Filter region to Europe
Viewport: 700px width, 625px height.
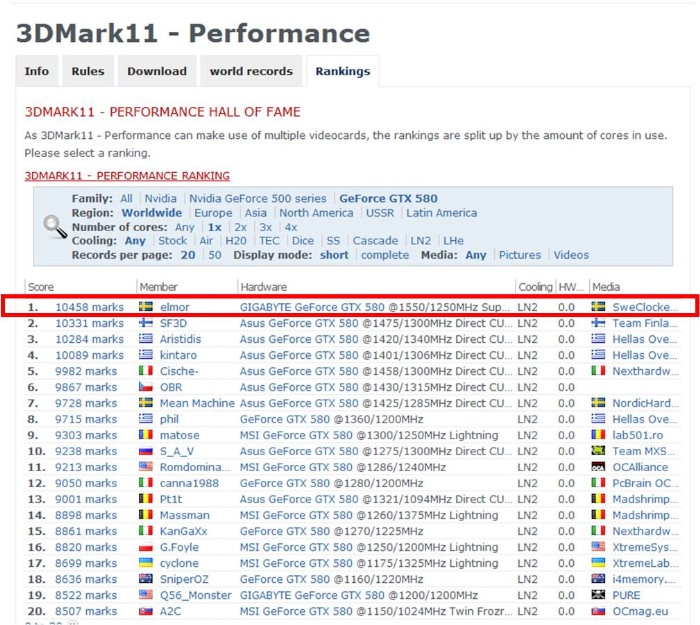213,213
